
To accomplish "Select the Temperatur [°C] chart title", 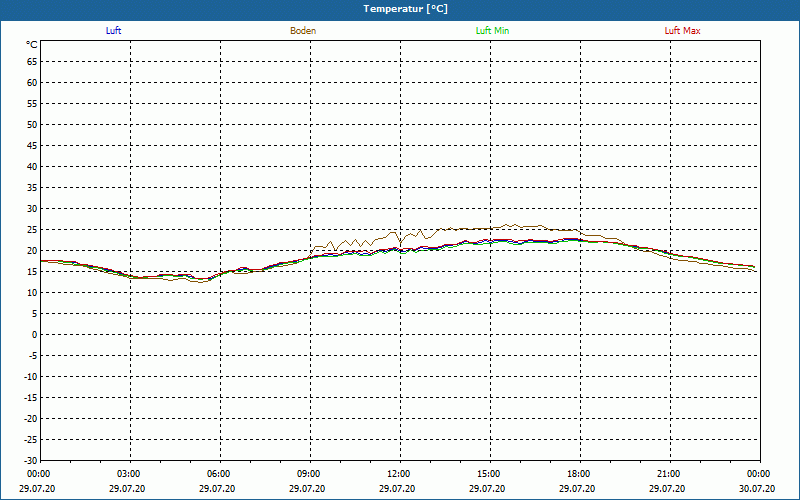I will point(406,9).
